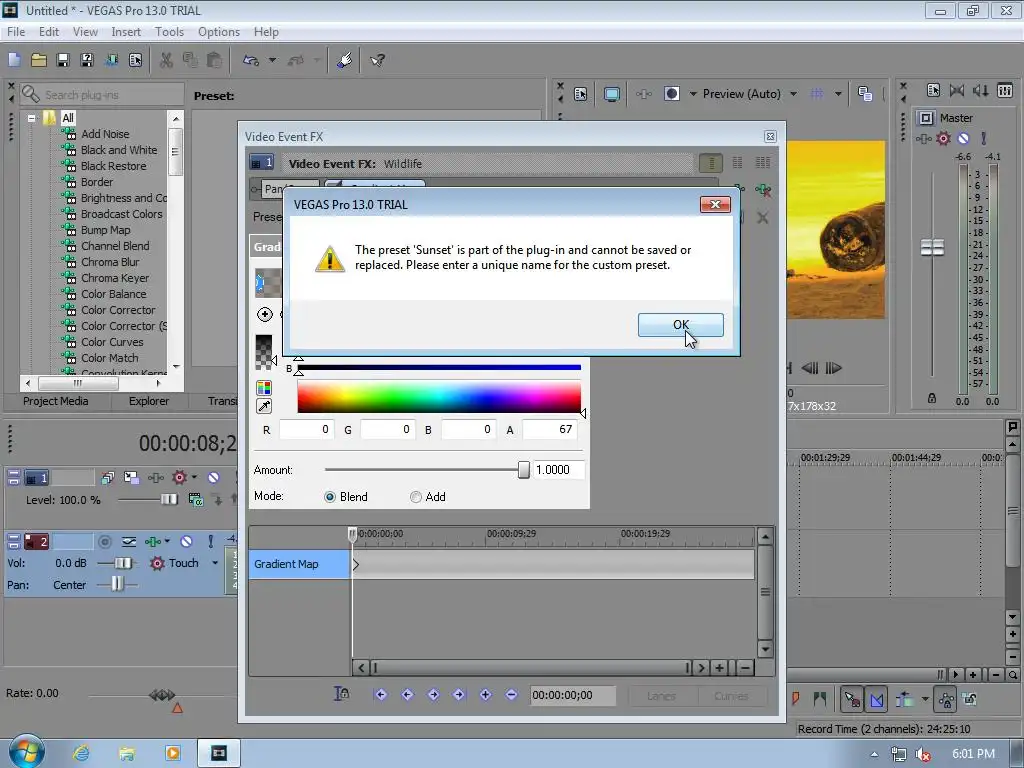Screen dimensions: 1024x768
Task: Open track 1 FX gear dropdown arrow
Action: tap(194, 478)
